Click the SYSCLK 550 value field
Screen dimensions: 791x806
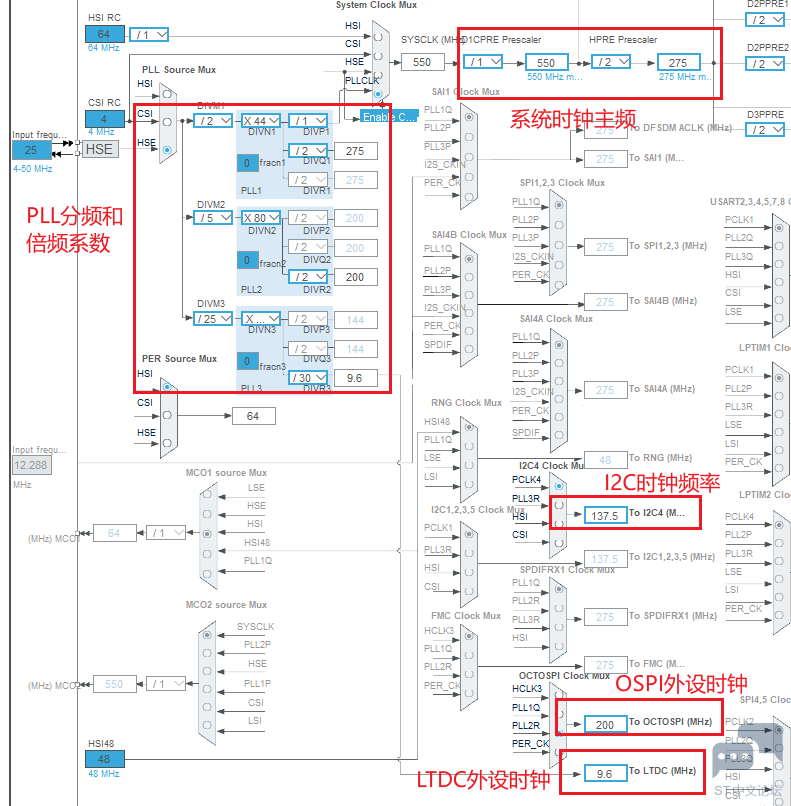(x=421, y=62)
